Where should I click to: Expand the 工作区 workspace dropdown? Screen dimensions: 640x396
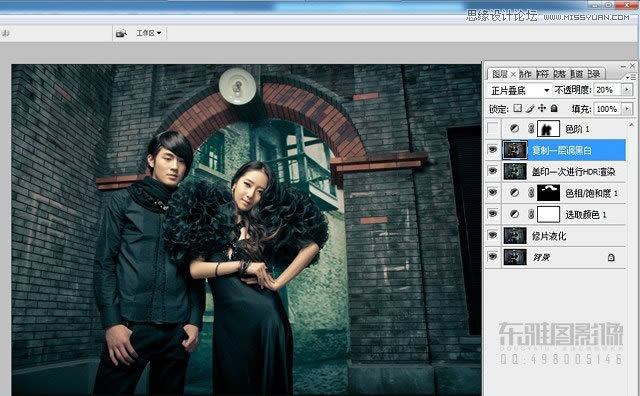coord(149,33)
